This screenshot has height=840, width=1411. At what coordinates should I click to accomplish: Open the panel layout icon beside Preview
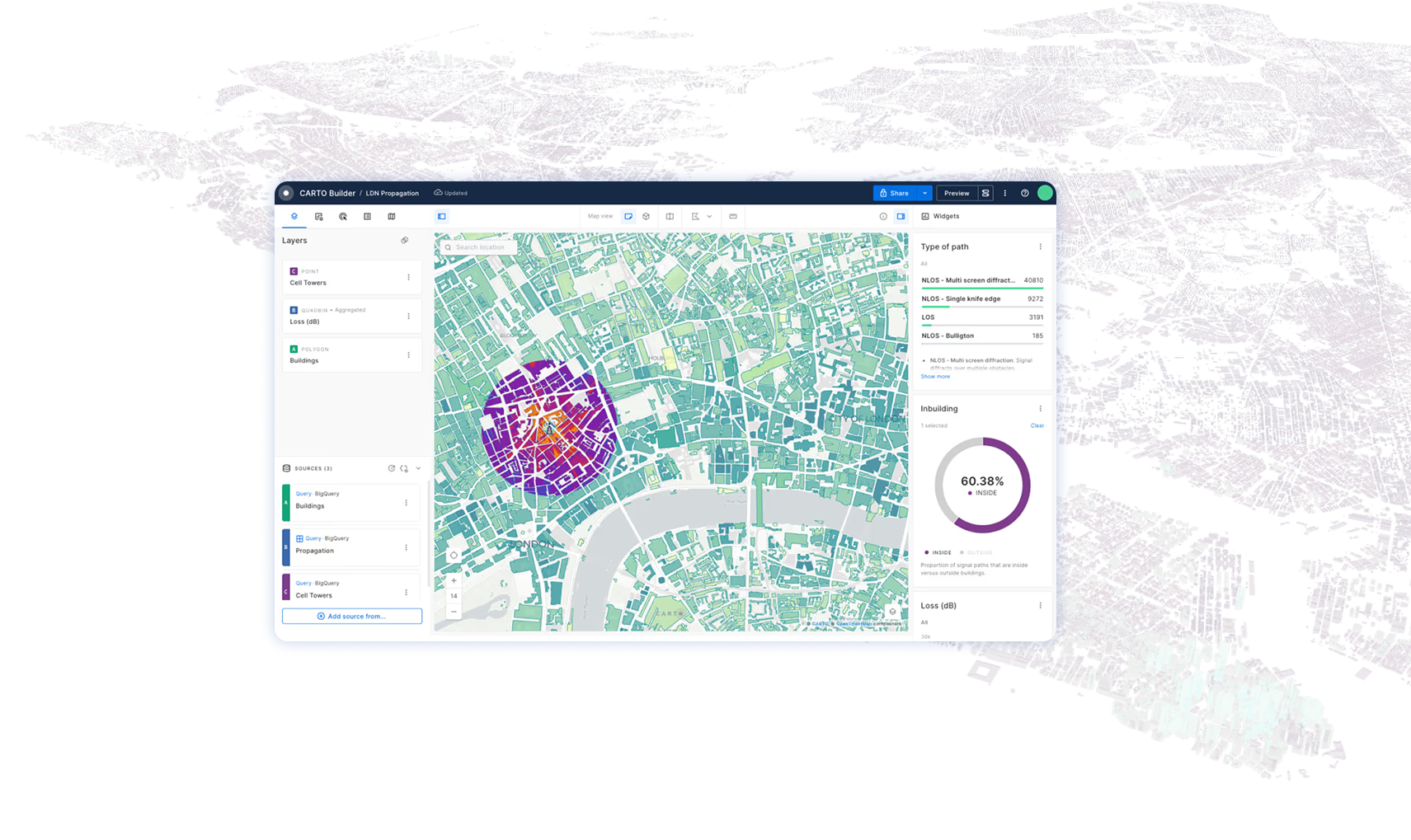coord(985,193)
